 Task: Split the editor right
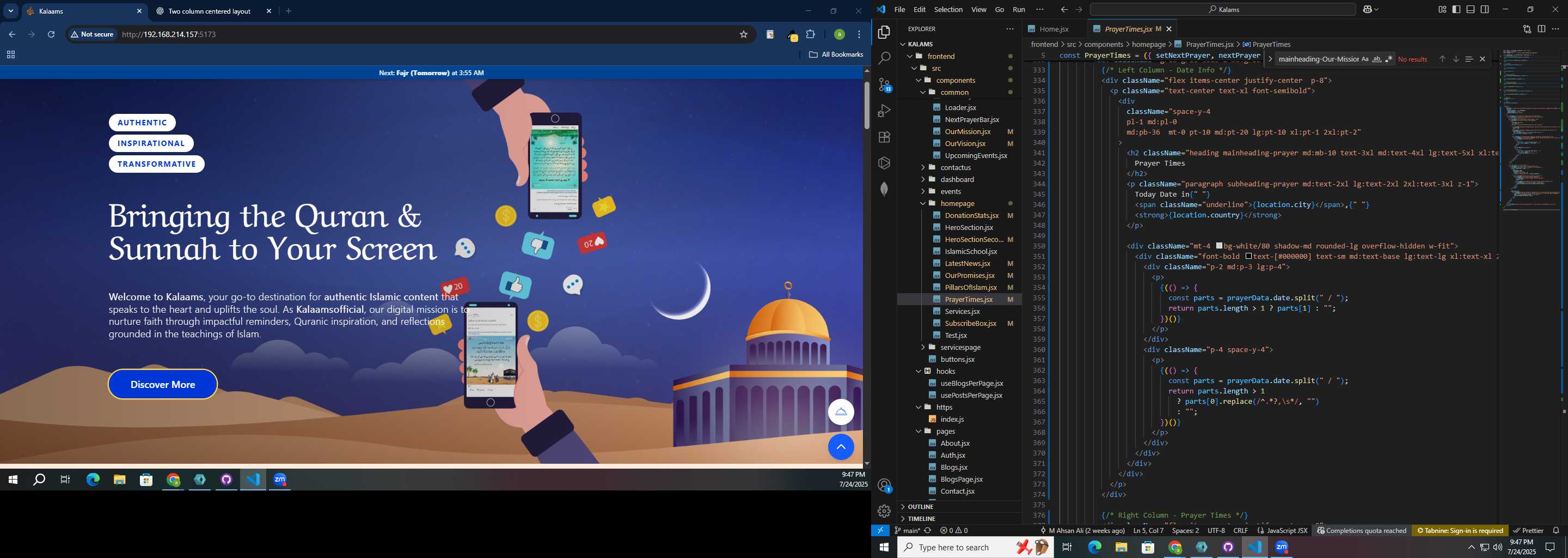click(1541, 29)
